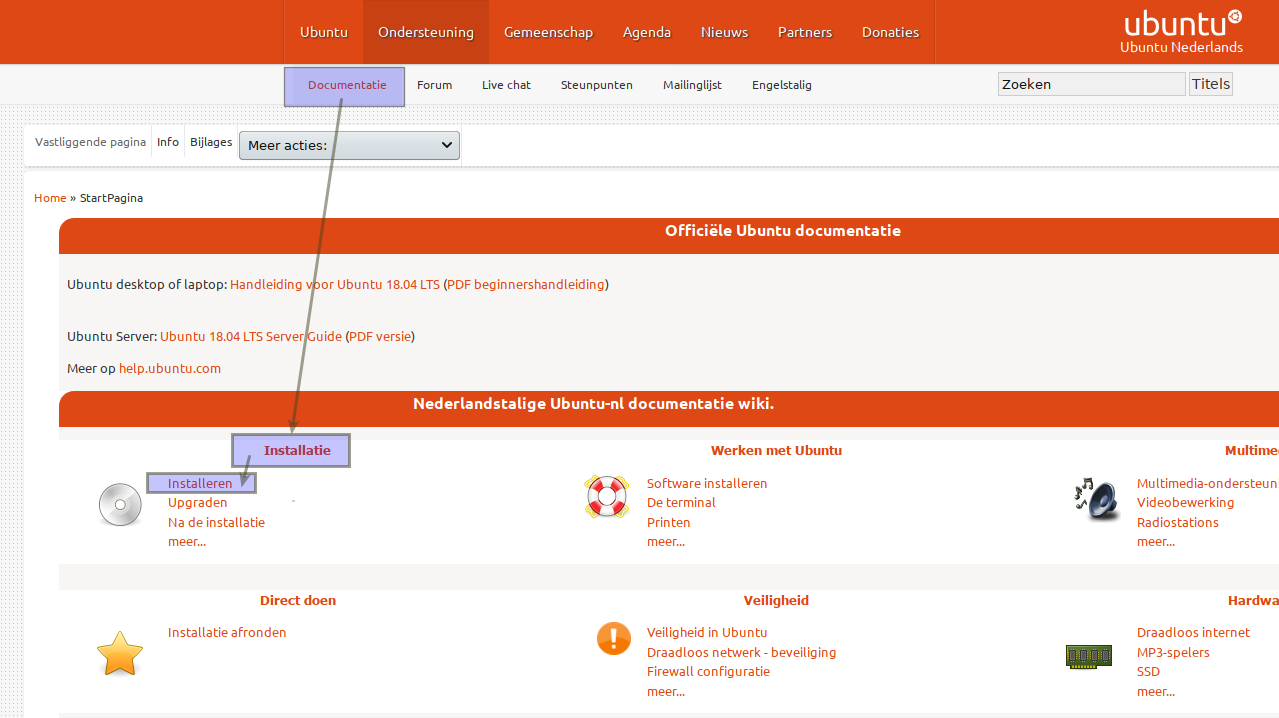Click the Titels search button
The width and height of the screenshot is (1279, 718).
1210,84
